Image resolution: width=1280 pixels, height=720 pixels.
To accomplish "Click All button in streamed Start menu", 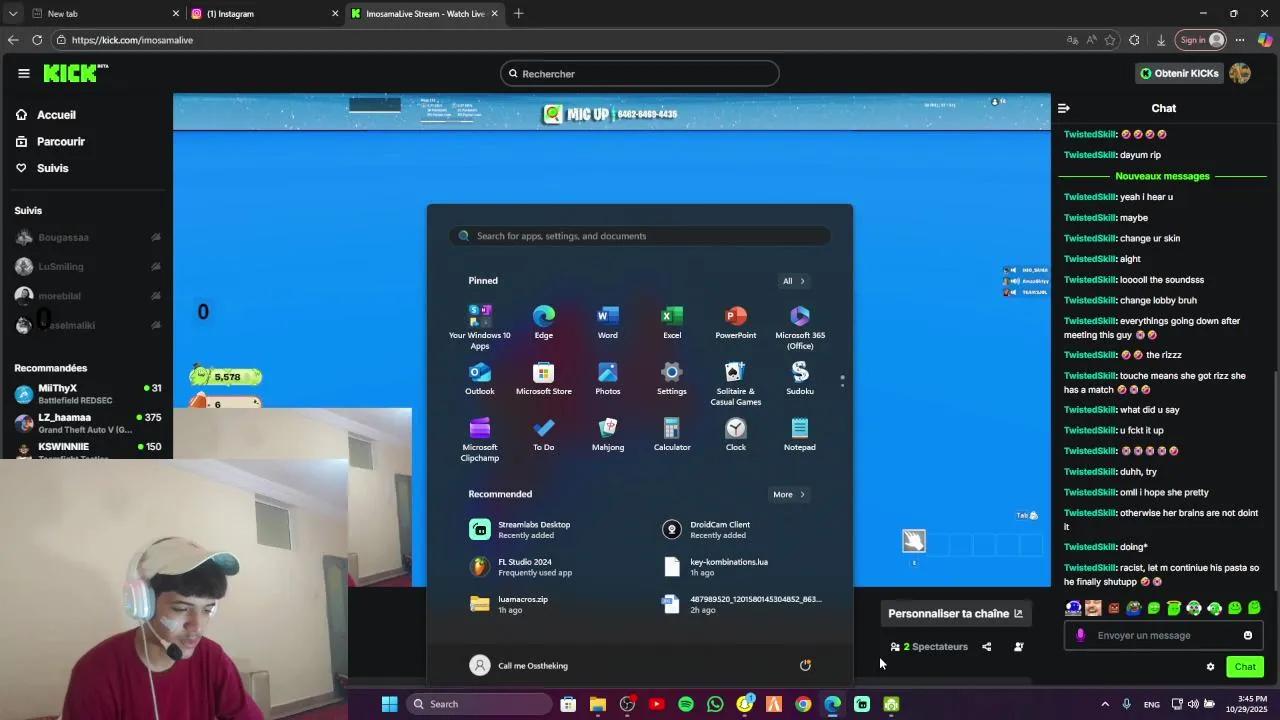I will (x=793, y=281).
